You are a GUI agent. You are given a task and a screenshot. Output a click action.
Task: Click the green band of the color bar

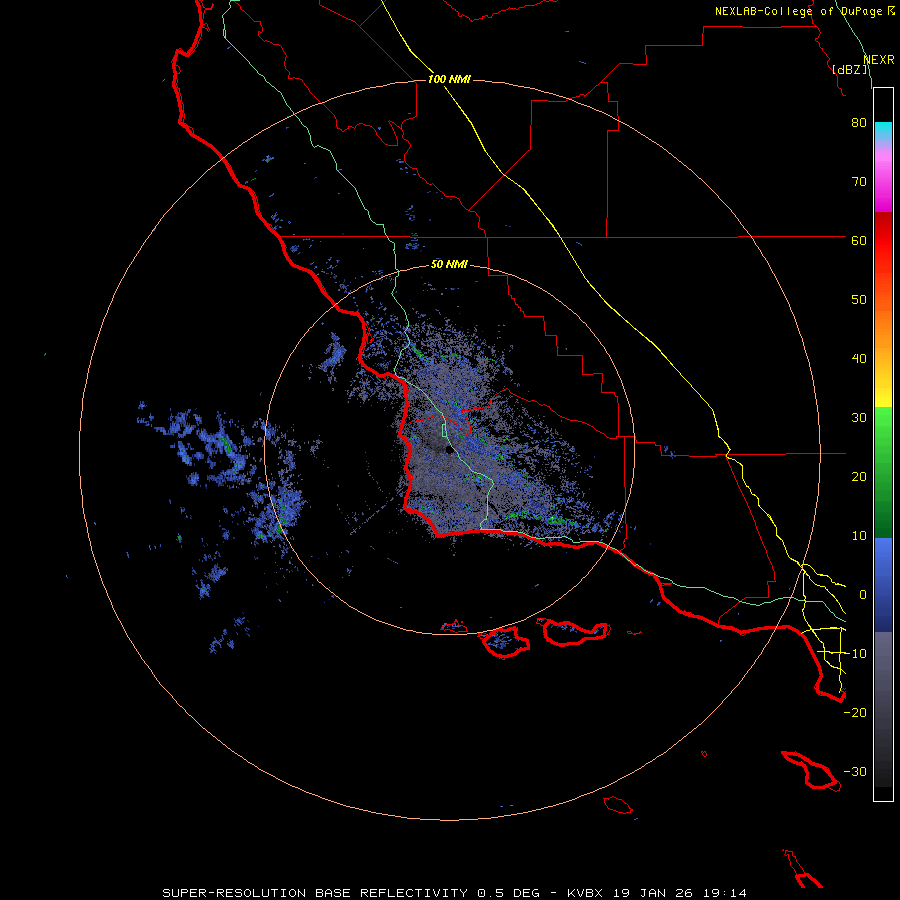[883, 472]
